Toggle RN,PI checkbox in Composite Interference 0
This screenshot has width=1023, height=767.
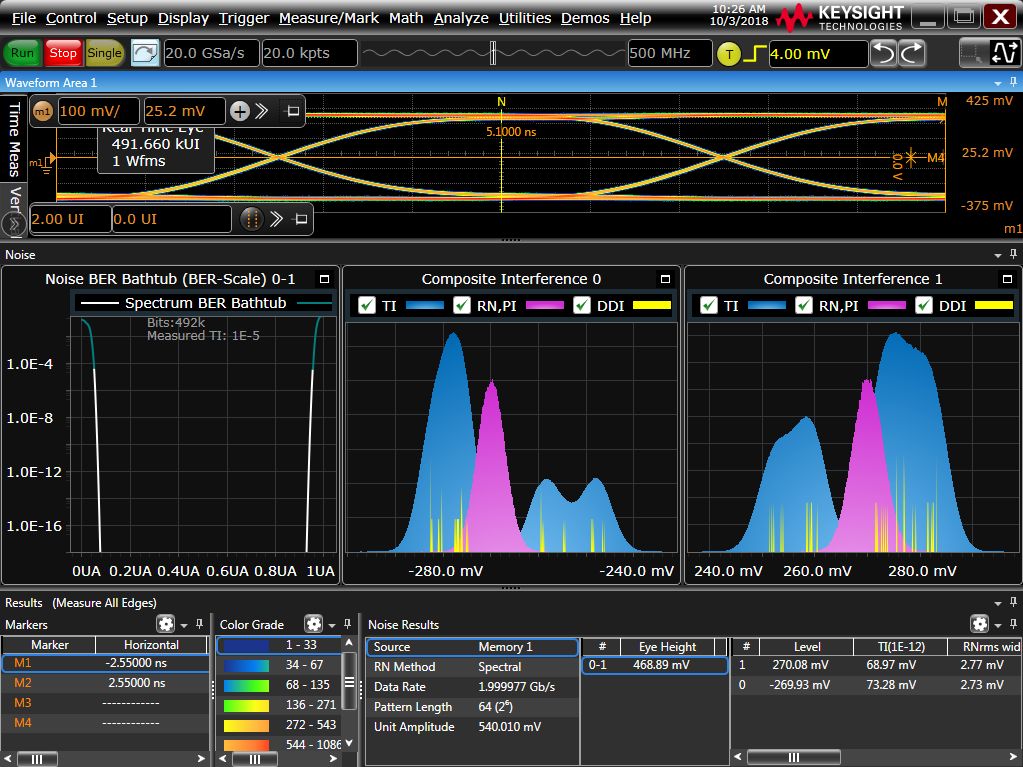463,305
